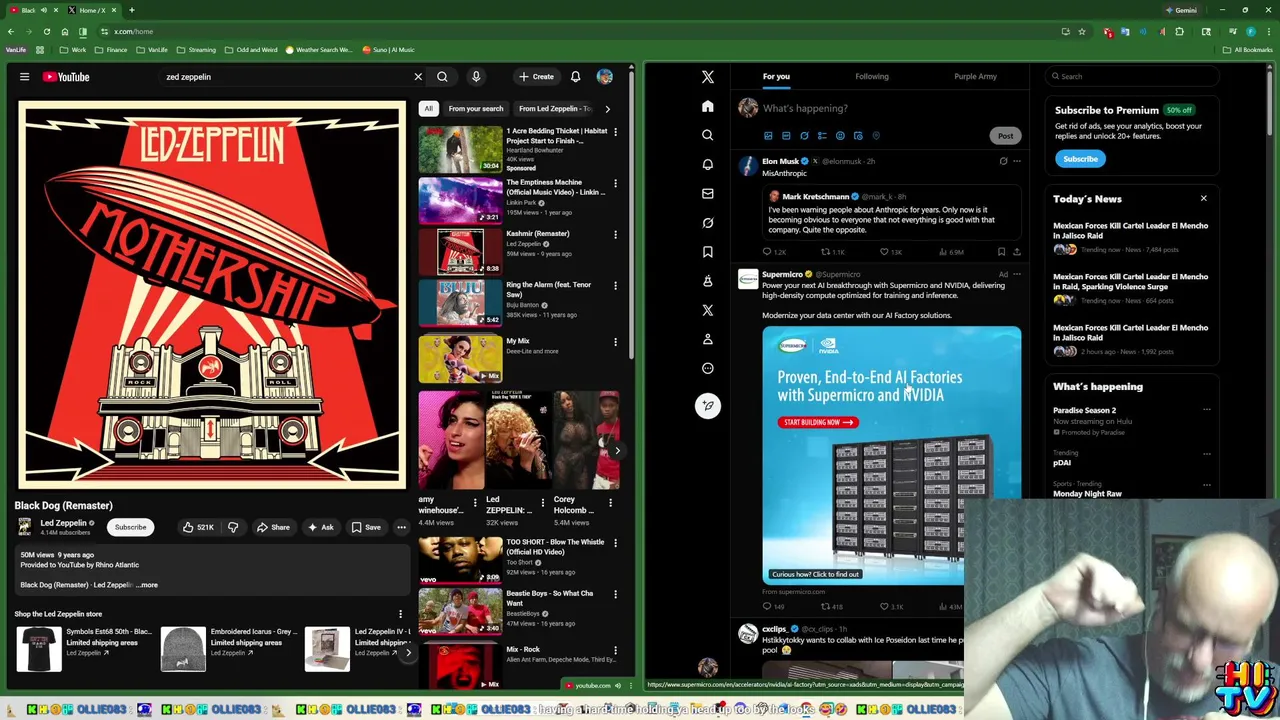
Task: Open YouTube notifications bell
Action: (575, 77)
